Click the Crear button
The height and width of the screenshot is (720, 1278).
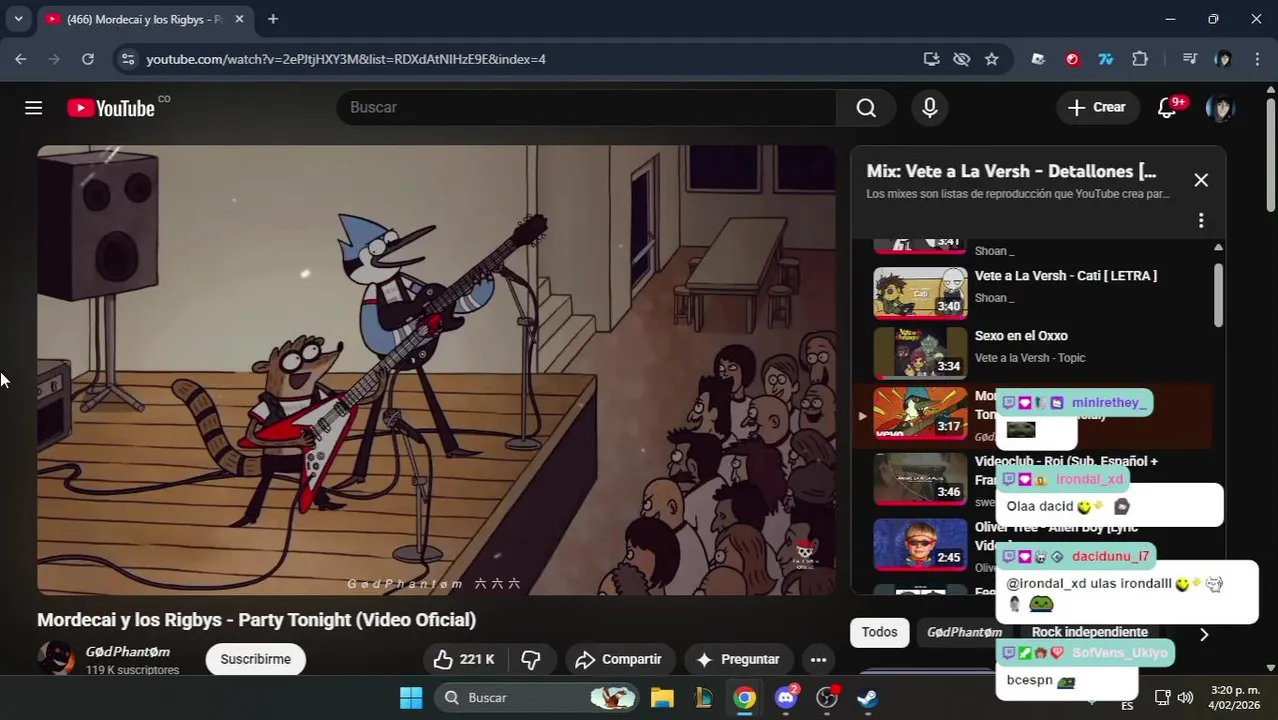(x=1097, y=108)
